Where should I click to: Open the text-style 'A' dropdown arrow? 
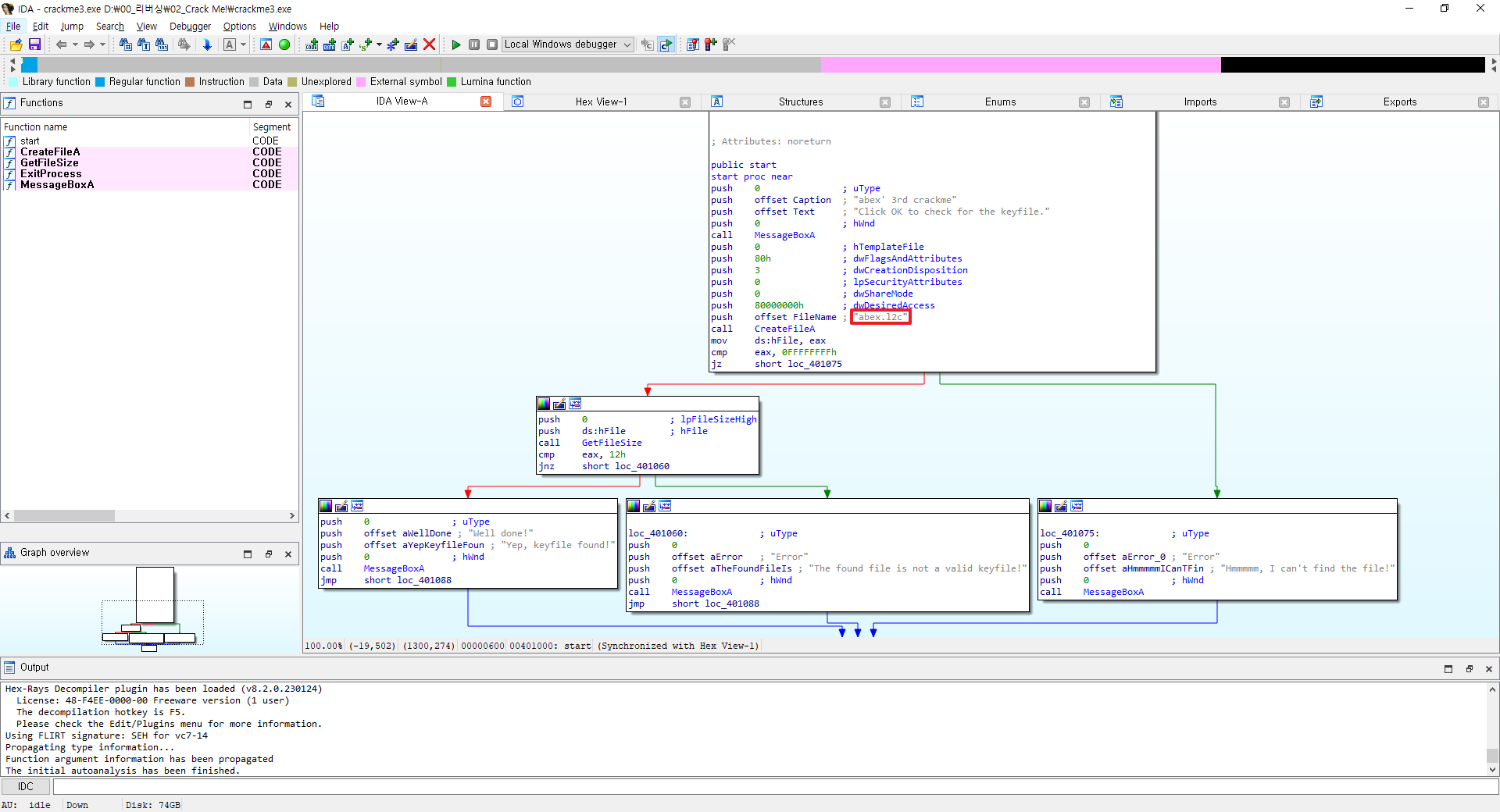(244, 45)
